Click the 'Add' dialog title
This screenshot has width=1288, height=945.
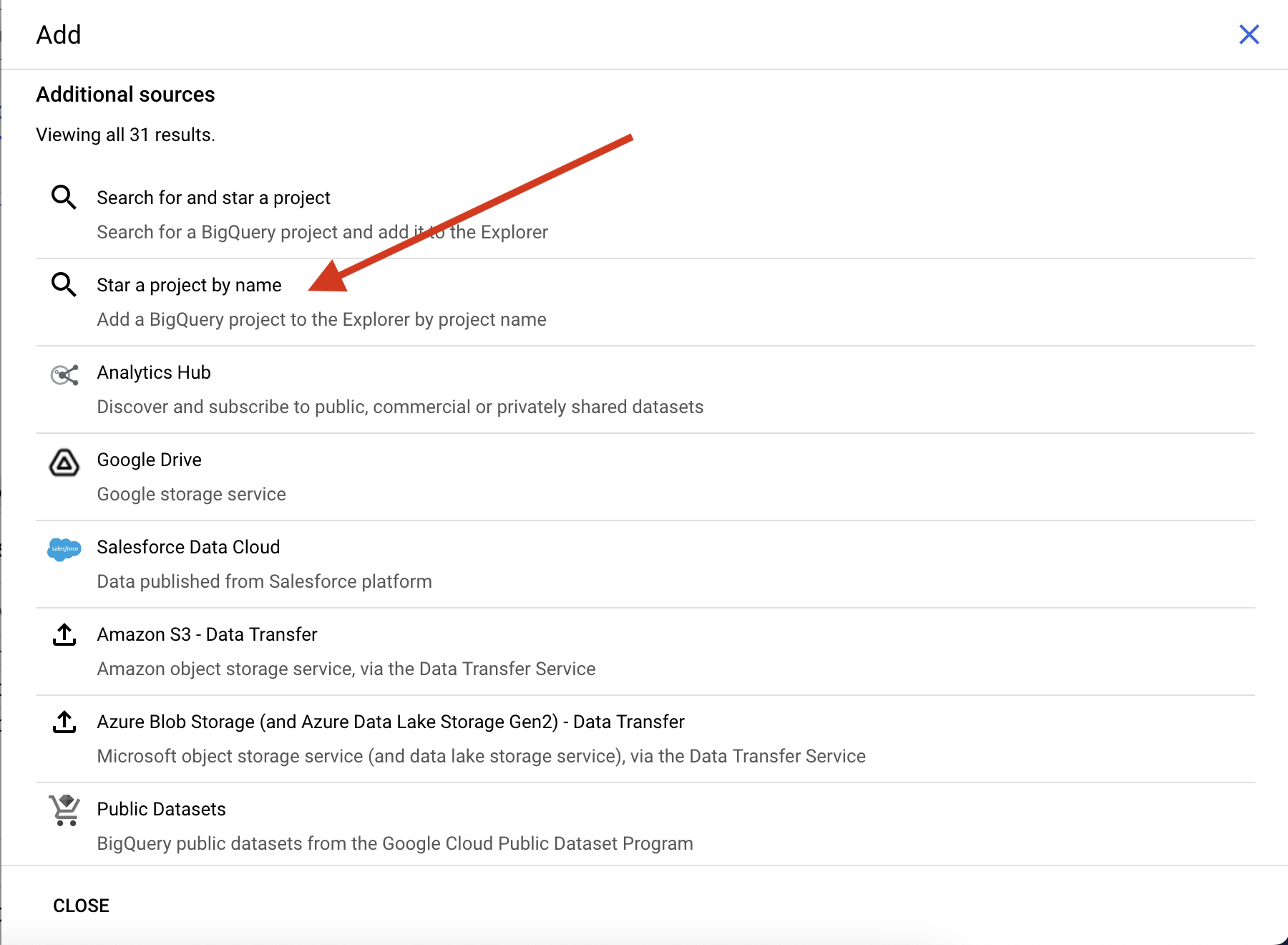tap(59, 34)
